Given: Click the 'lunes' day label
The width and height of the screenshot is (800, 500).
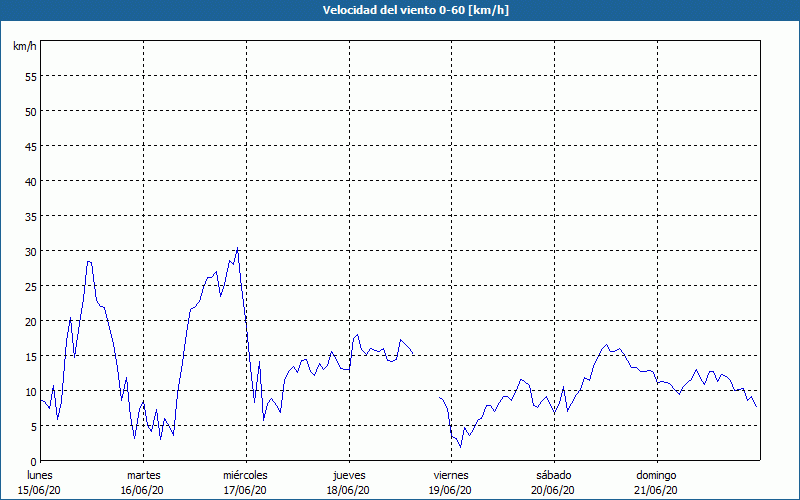Looking at the screenshot, I should (40, 475).
